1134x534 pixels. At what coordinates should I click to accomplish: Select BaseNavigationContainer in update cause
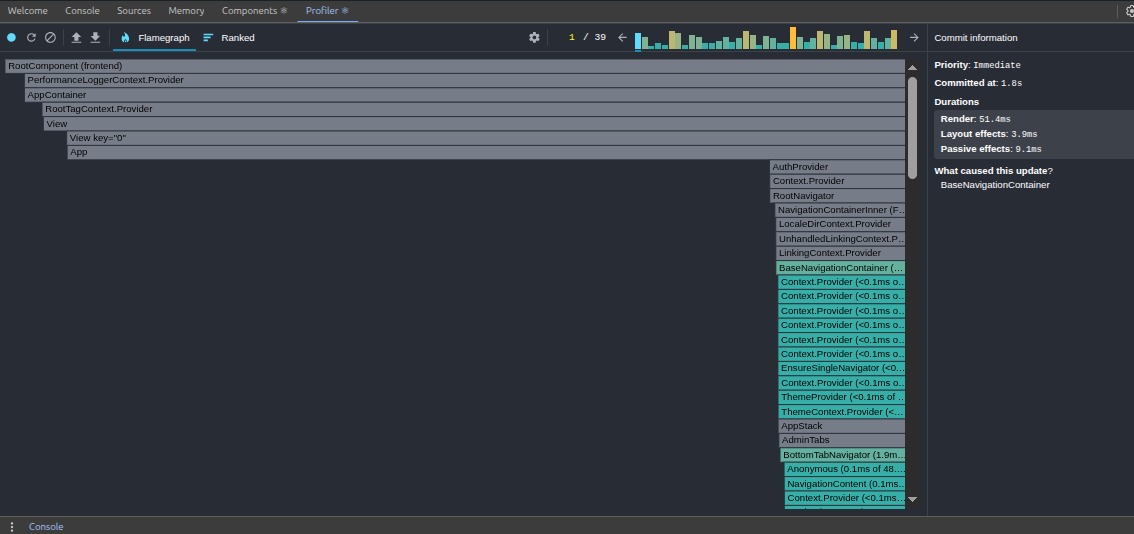(994, 185)
